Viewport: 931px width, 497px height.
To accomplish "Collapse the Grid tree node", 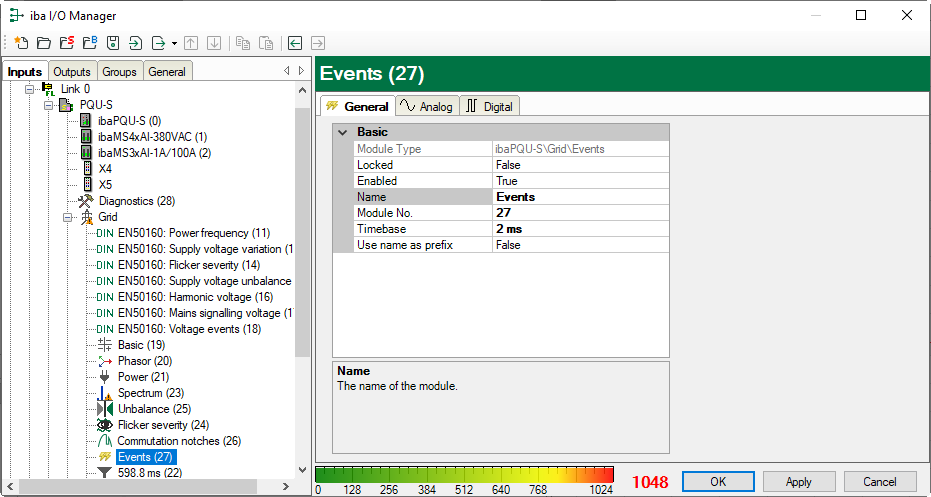I will tap(66, 217).
